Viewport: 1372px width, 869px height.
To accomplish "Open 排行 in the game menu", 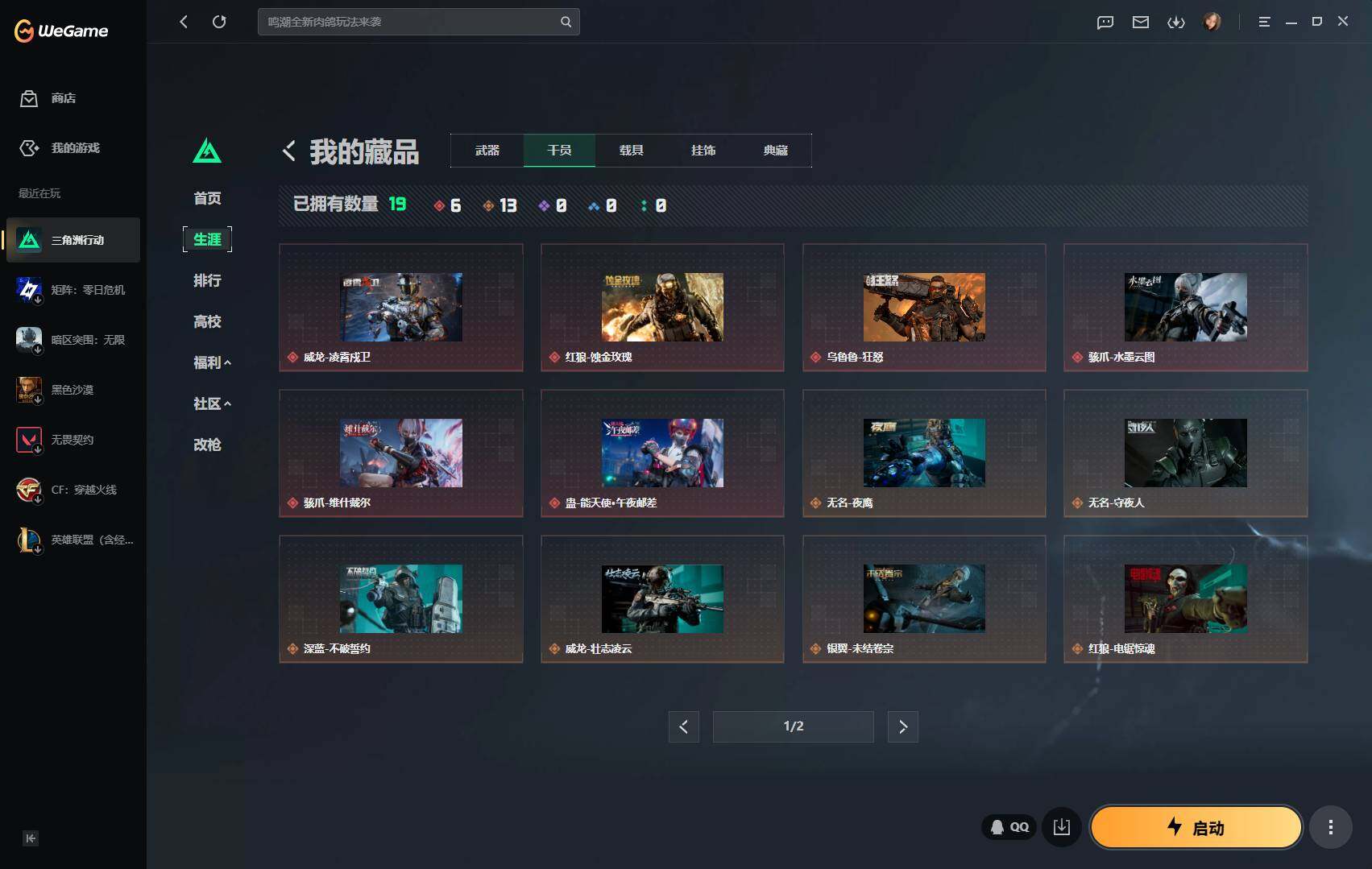I will tap(207, 280).
